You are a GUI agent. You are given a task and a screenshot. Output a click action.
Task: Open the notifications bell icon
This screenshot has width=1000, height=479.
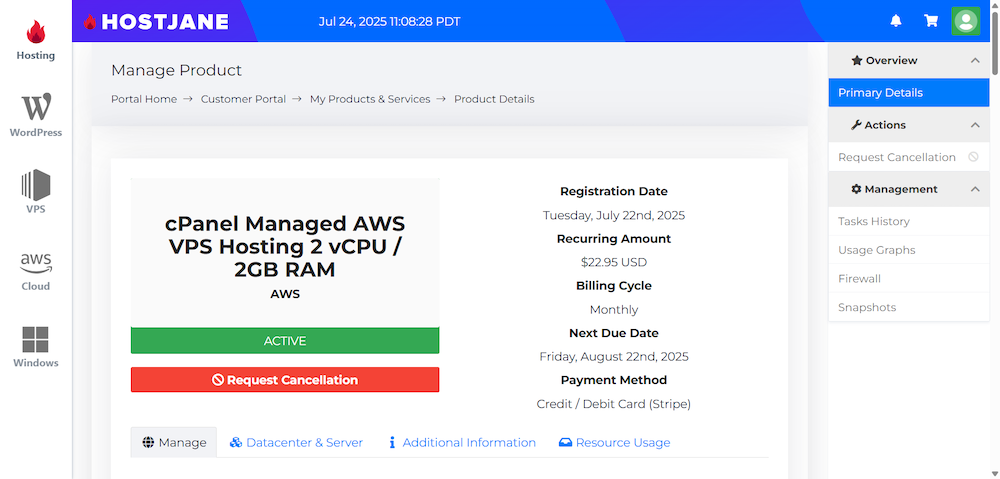click(896, 21)
